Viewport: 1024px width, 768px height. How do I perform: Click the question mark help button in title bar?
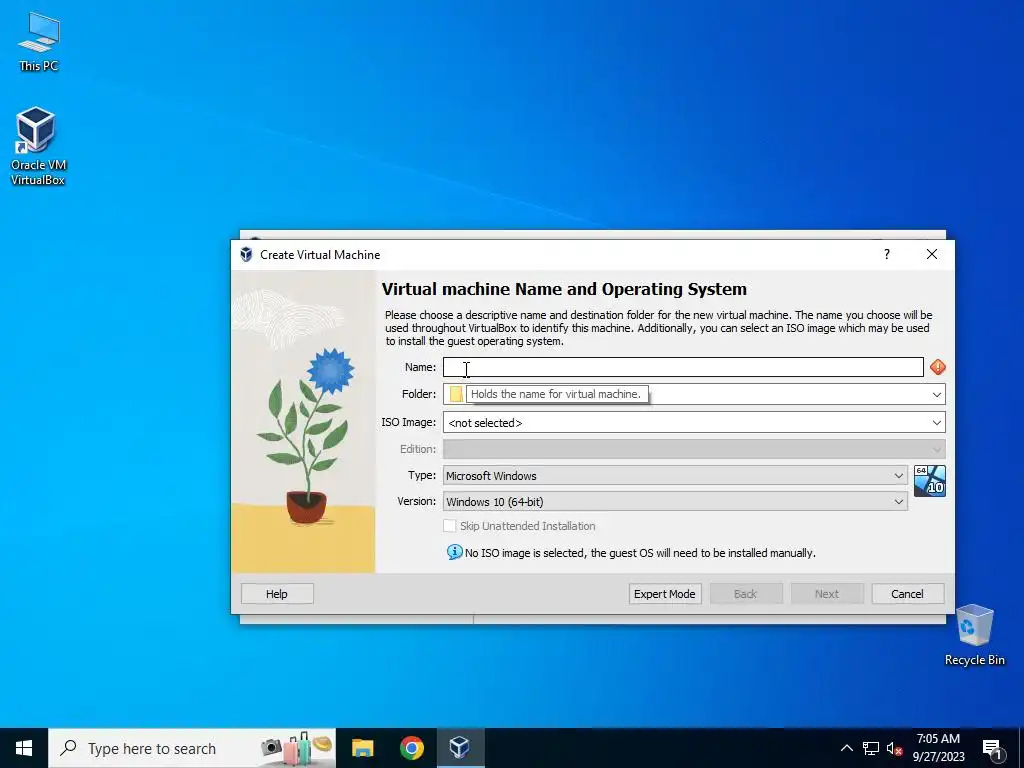[887, 254]
